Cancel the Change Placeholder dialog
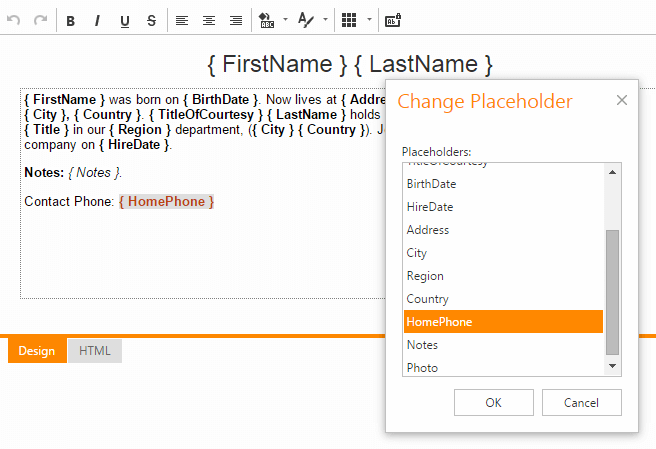The image size is (656, 449). 581,402
